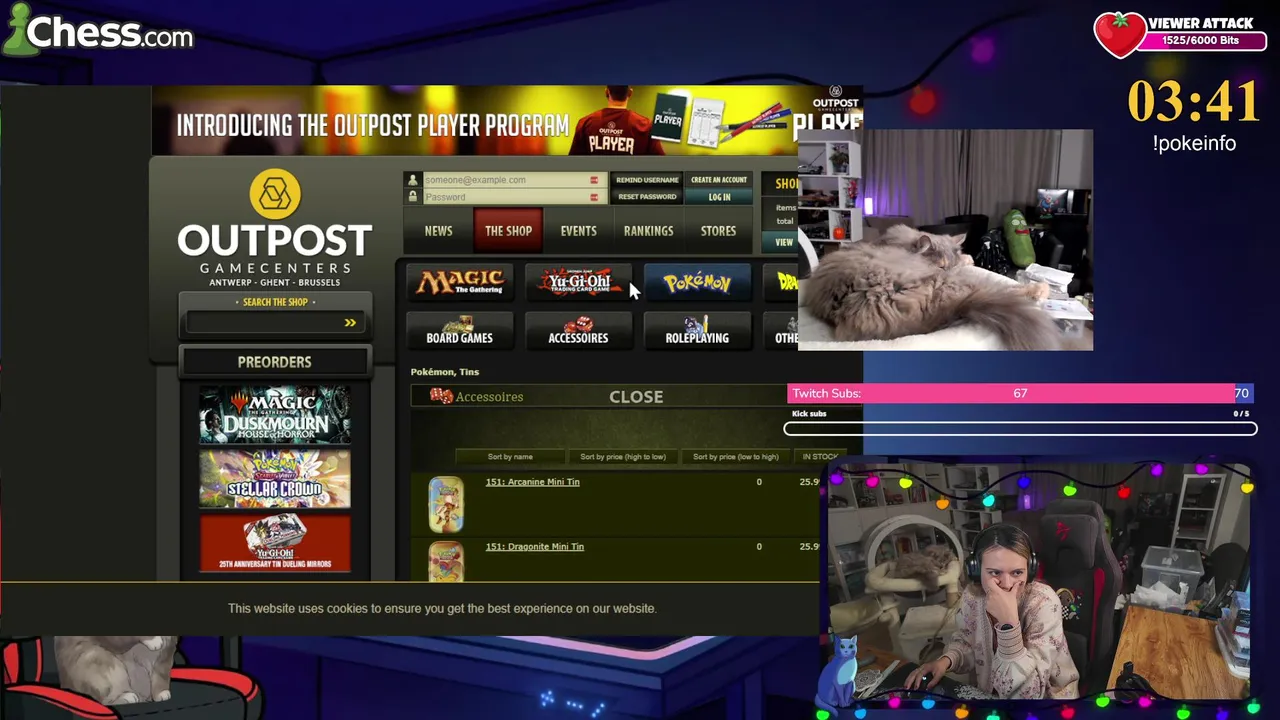Screen dimensions: 1280x720
Task: Open the Stores tab
Action: pyautogui.click(x=718, y=231)
